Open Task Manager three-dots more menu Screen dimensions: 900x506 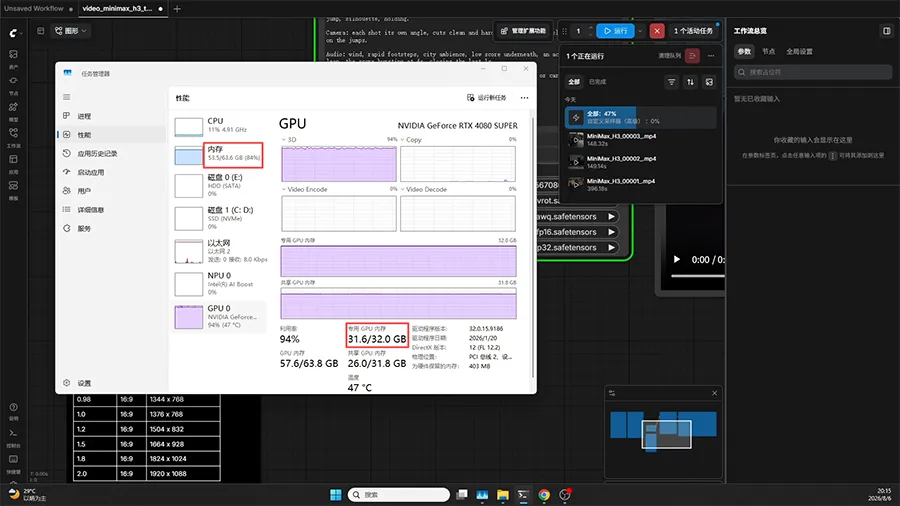pos(524,98)
